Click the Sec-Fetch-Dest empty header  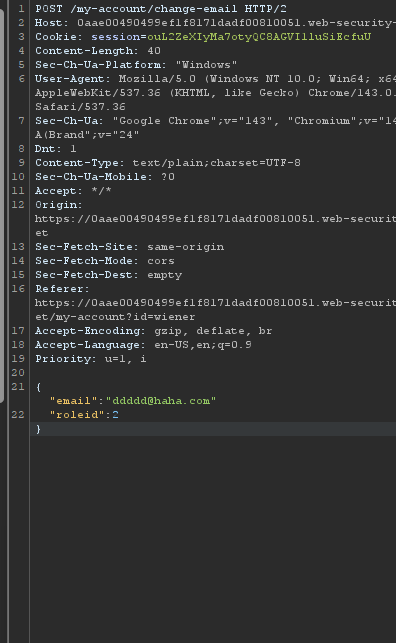coord(109,274)
